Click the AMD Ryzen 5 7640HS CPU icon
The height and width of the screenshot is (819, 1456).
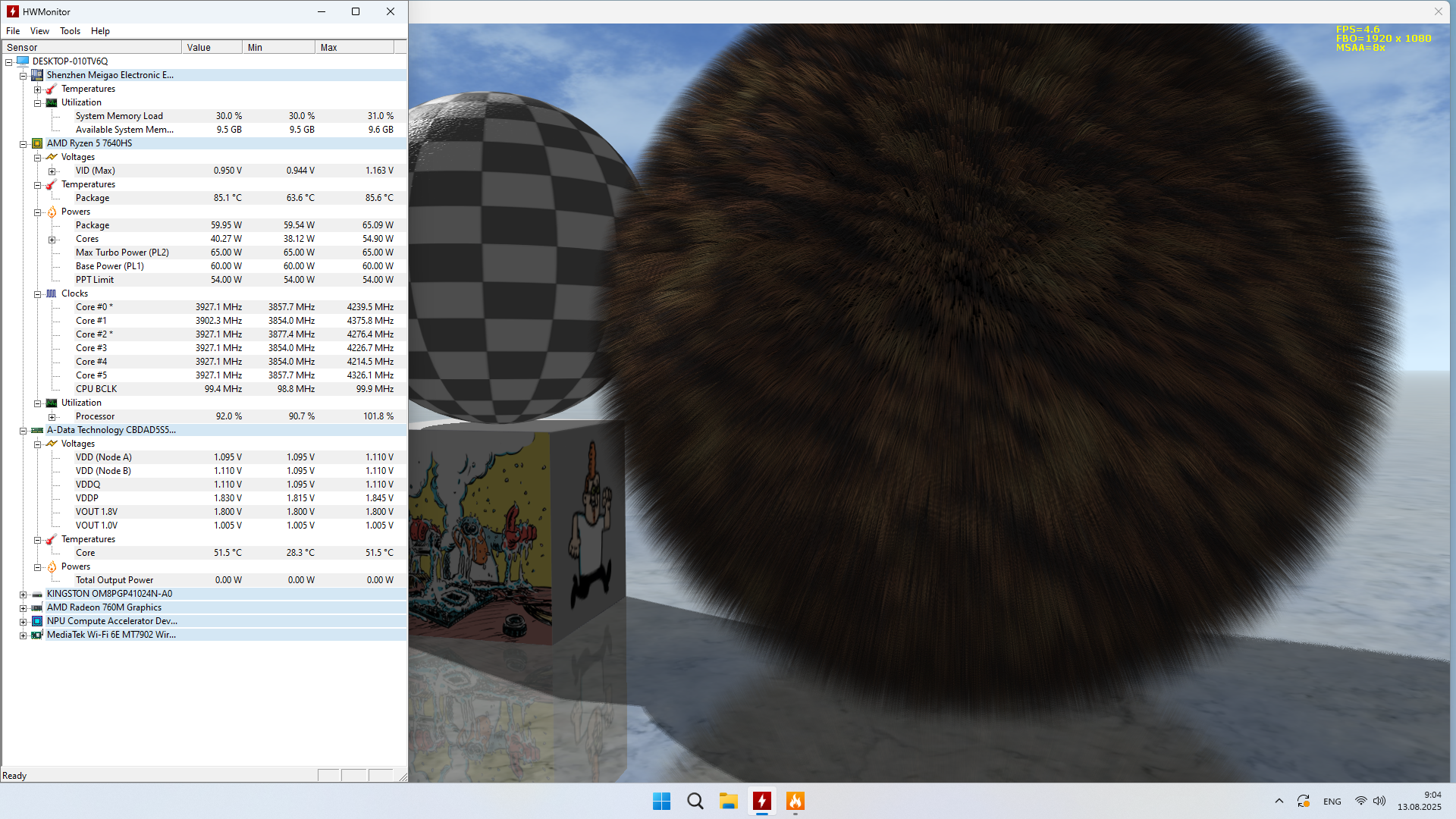click(x=37, y=143)
